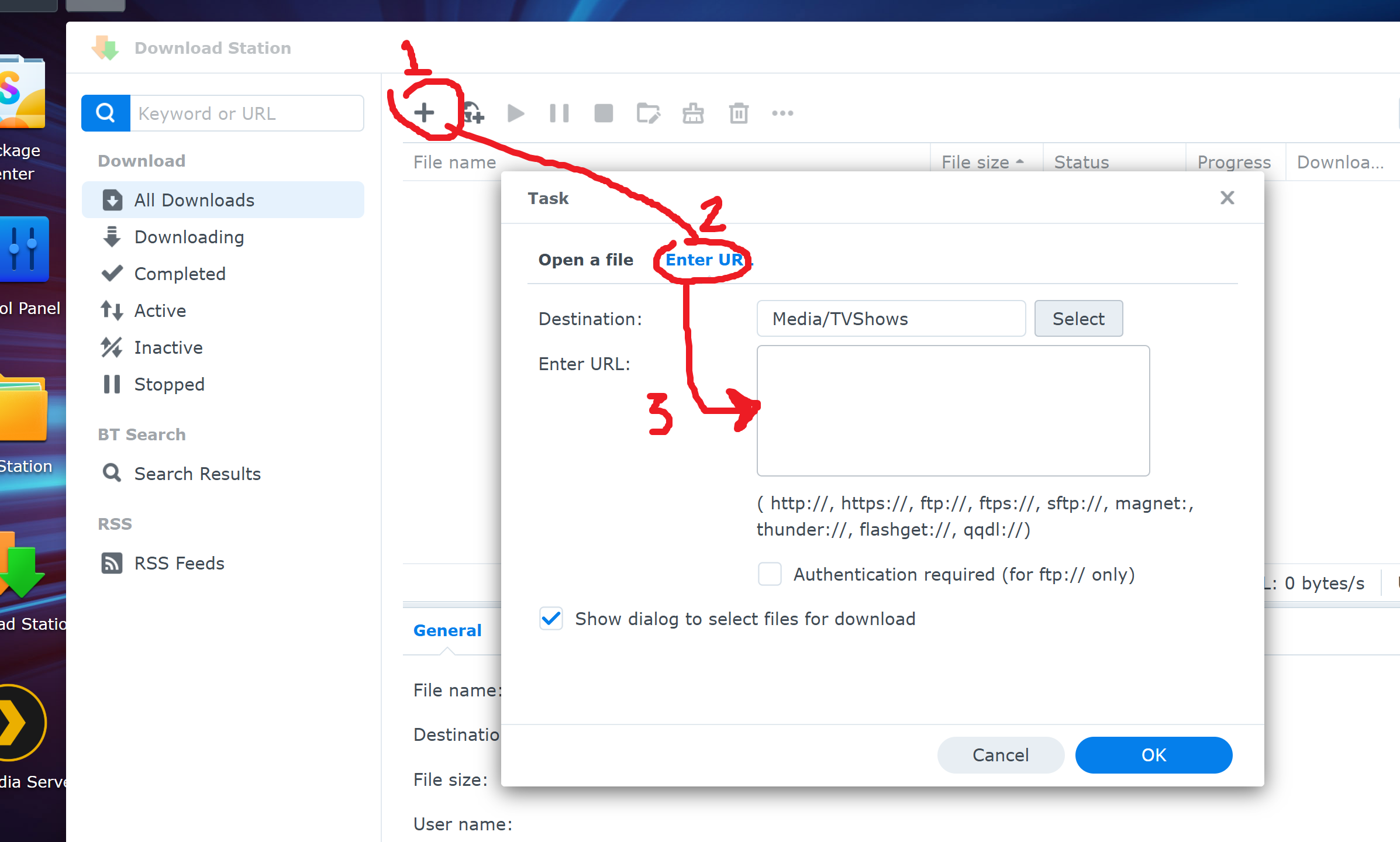1400x842 pixels.
Task: Confirm the task with OK
Action: (1154, 755)
